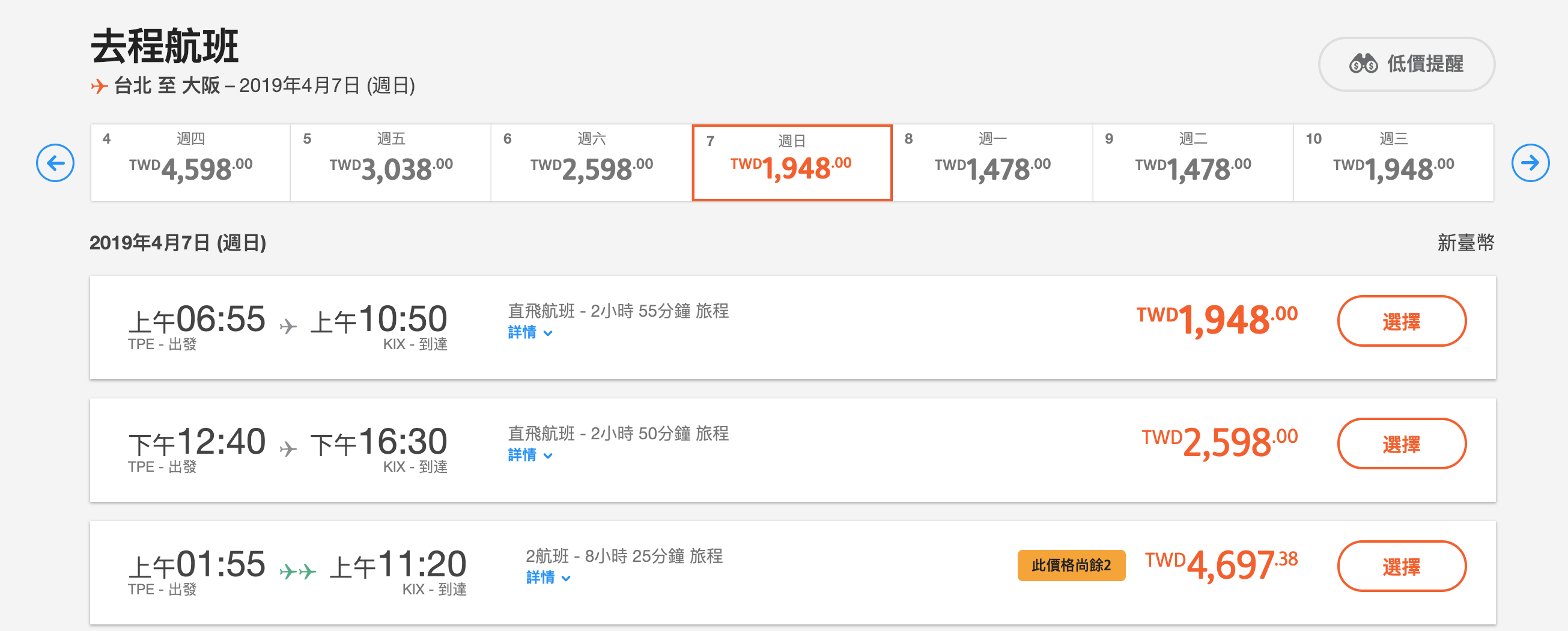The height and width of the screenshot is (631, 1568).
Task: Click 選擇 for the TWD1,948 flight
Action: pyautogui.click(x=1401, y=321)
